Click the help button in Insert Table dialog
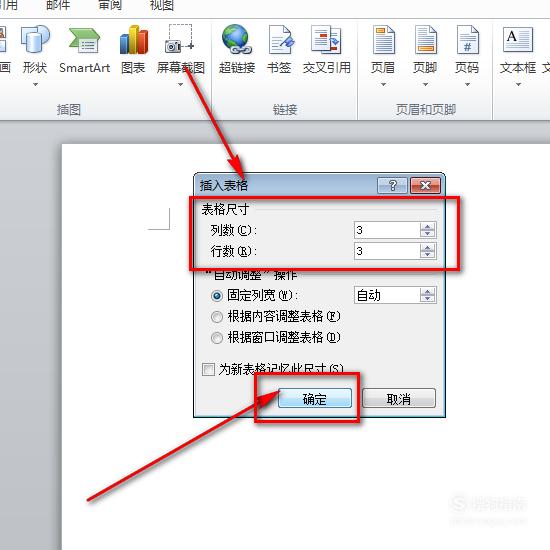The width and height of the screenshot is (550, 550). pos(392,185)
